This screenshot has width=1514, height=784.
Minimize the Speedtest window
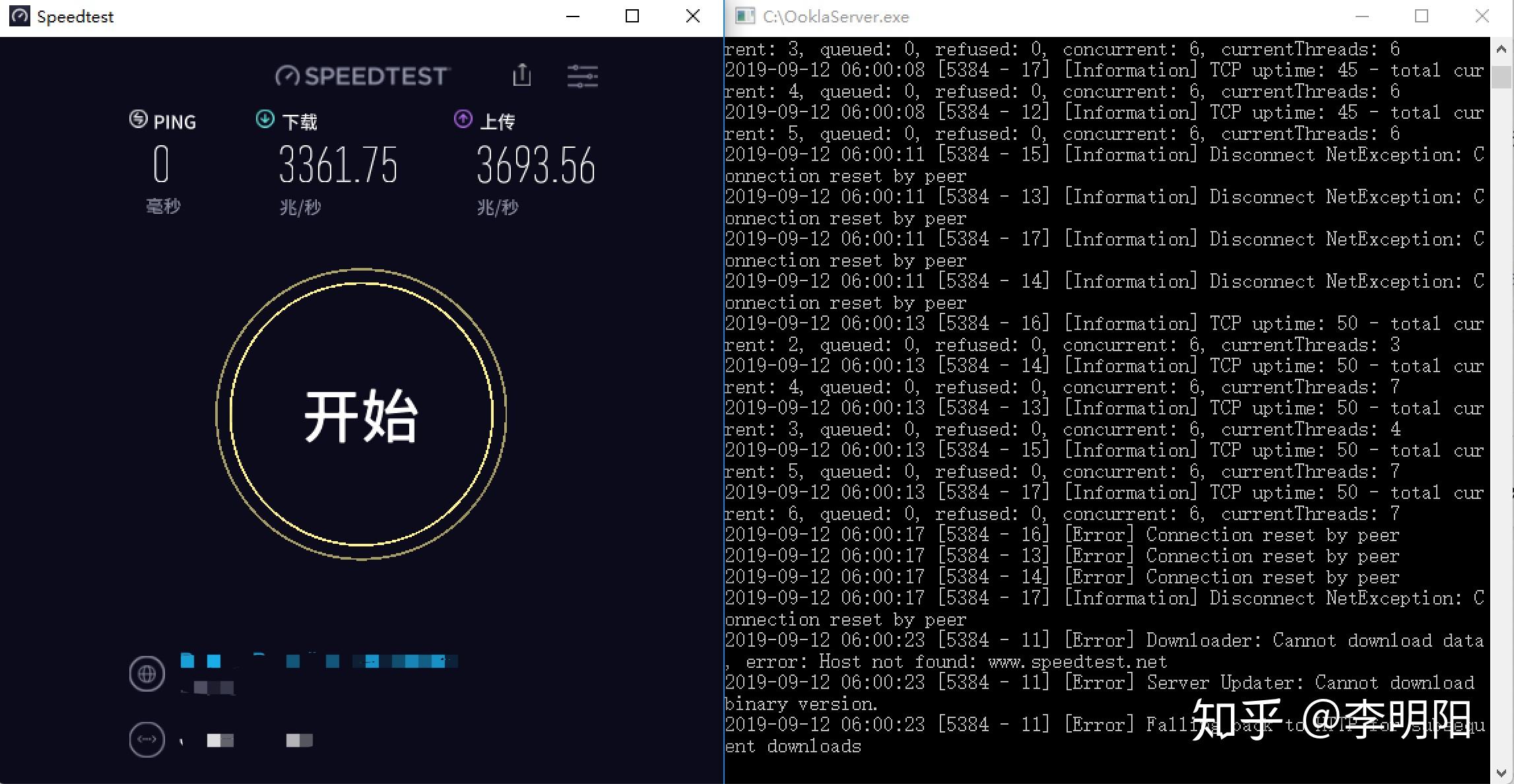pyautogui.click(x=573, y=16)
